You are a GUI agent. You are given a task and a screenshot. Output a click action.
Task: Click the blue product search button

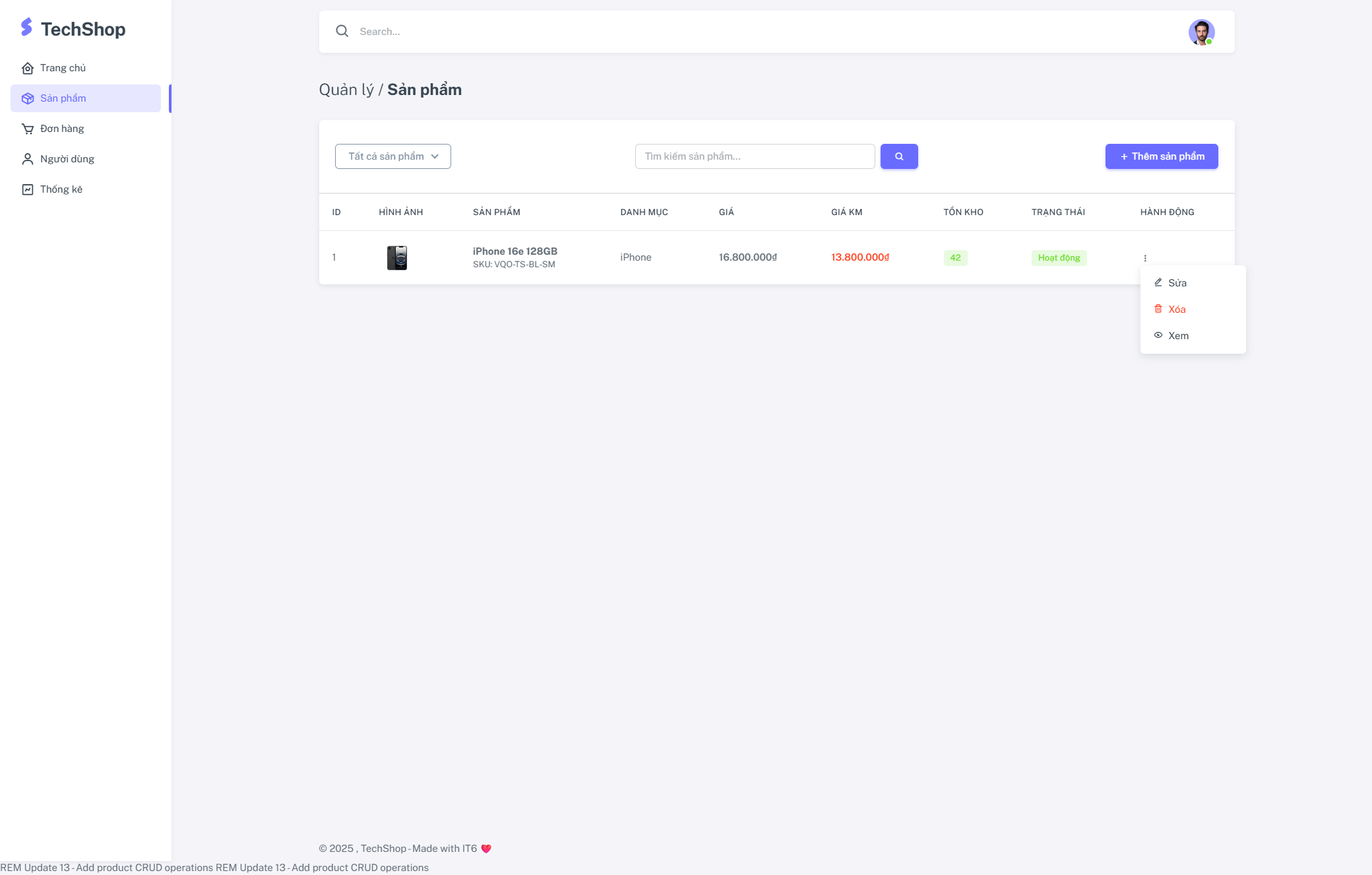click(x=898, y=156)
